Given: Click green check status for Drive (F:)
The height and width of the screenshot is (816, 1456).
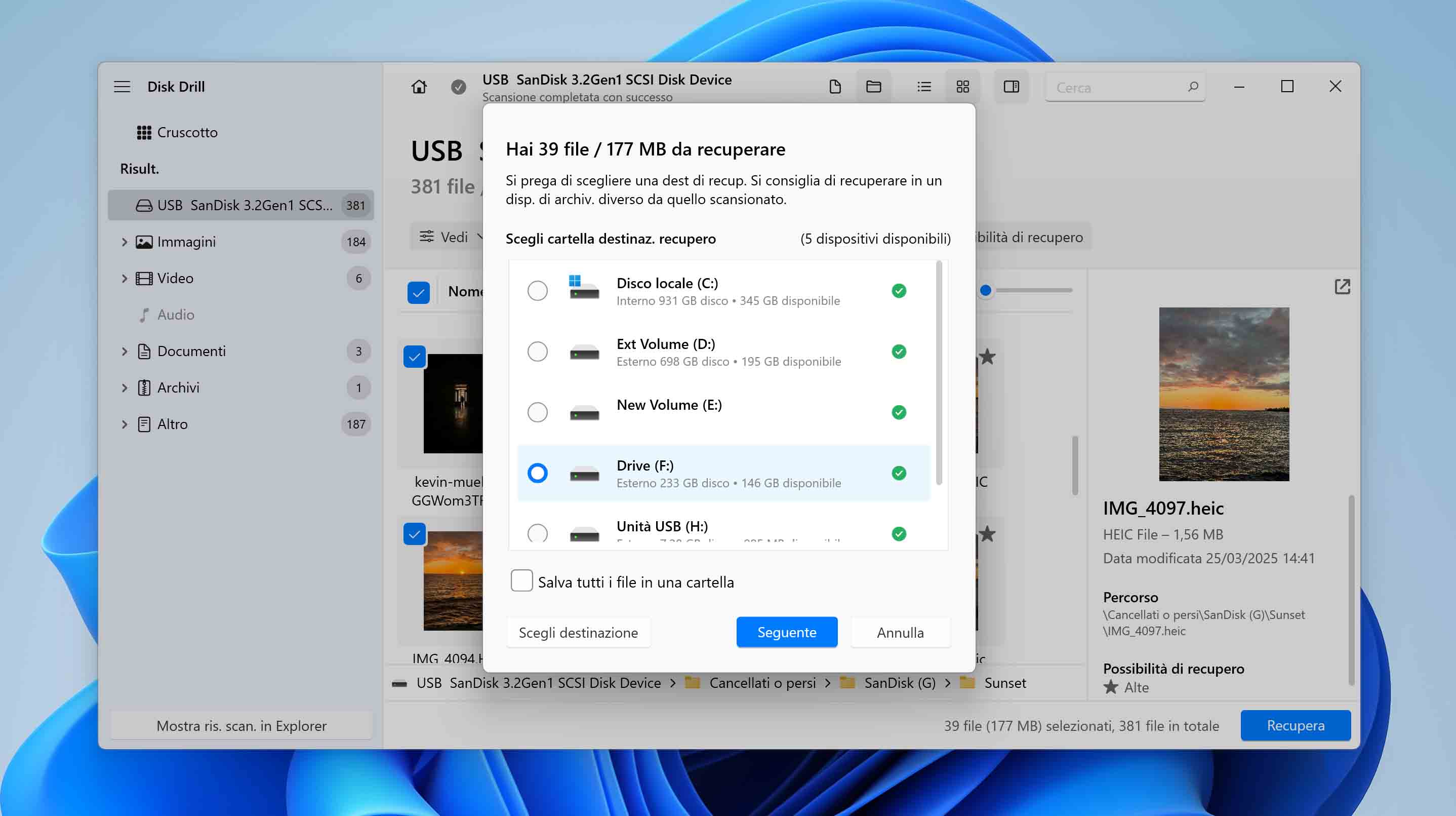Looking at the screenshot, I should click(899, 473).
